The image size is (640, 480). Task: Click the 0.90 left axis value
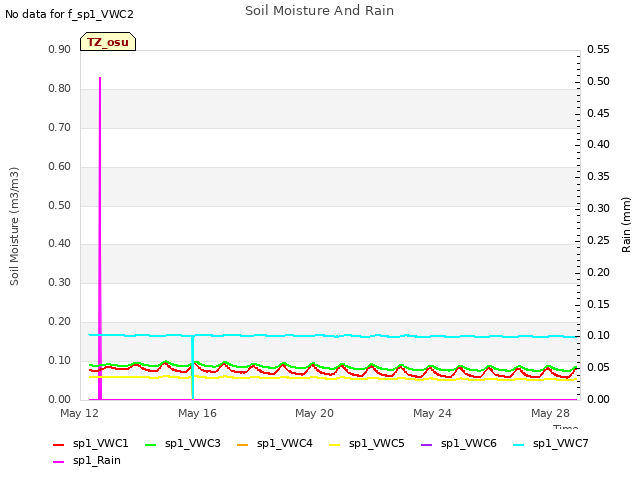coord(60,49)
